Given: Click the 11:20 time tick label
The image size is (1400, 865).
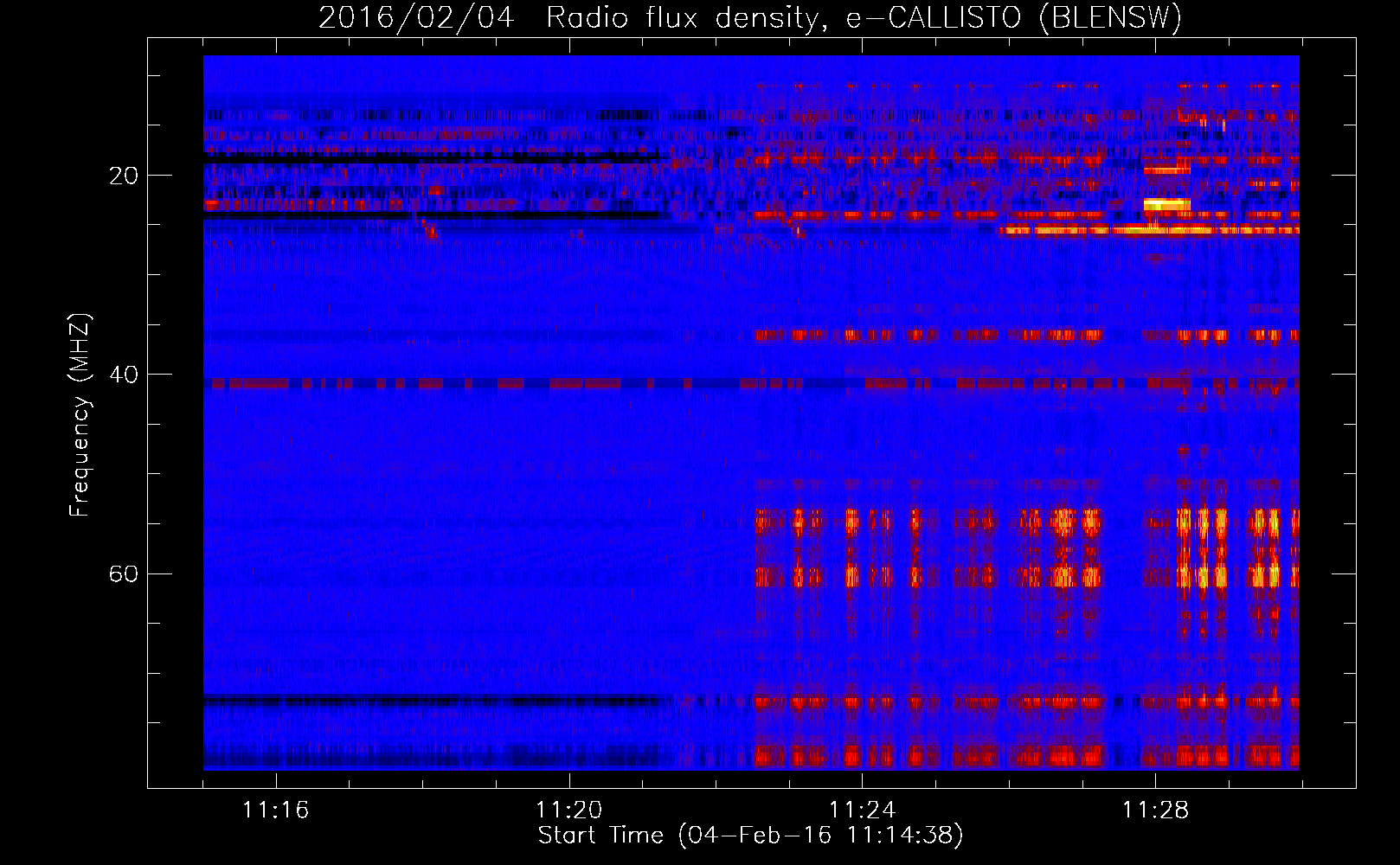Looking at the screenshot, I should (x=569, y=811).
